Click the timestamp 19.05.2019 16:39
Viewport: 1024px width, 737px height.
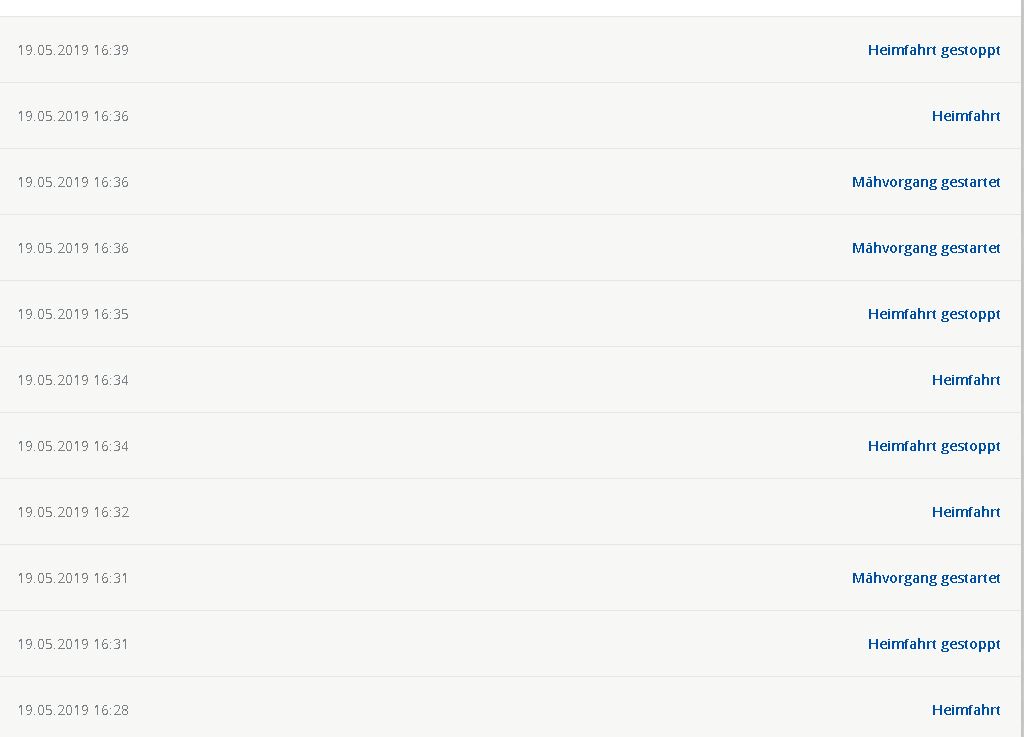(73, 50)
